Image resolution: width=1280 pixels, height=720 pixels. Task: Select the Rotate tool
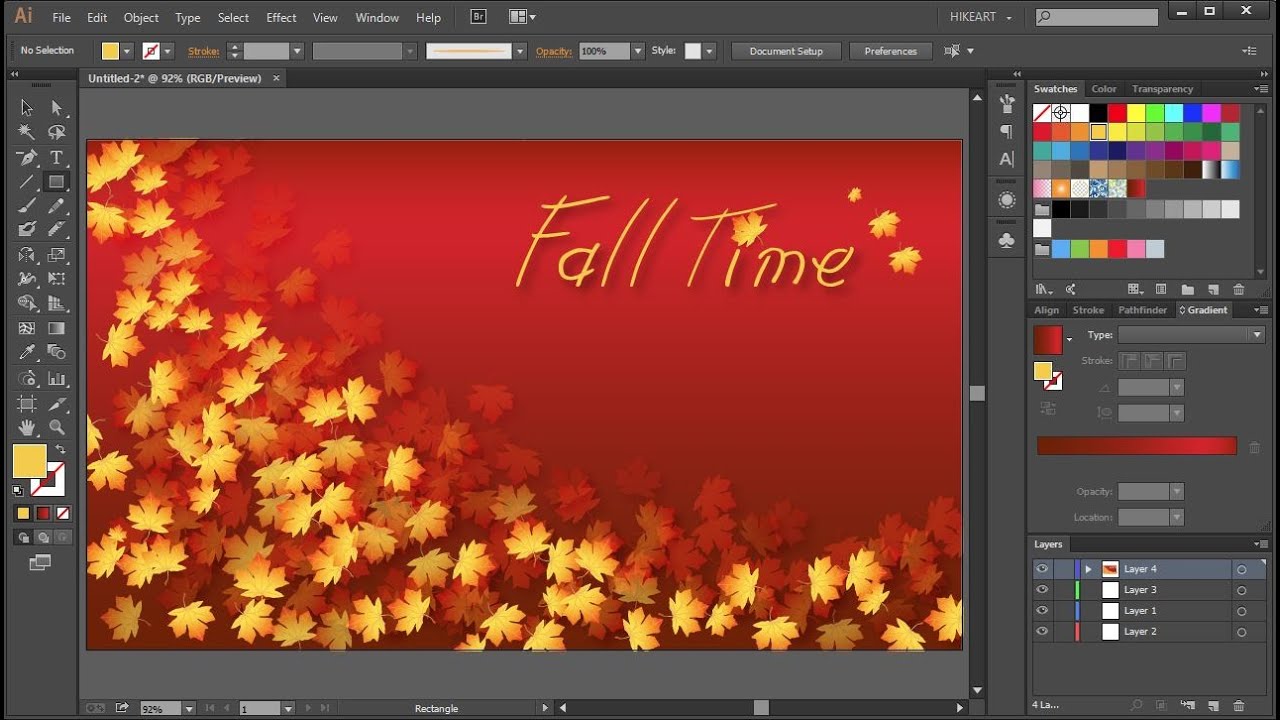pyautogui.click(x=27, y=255)
